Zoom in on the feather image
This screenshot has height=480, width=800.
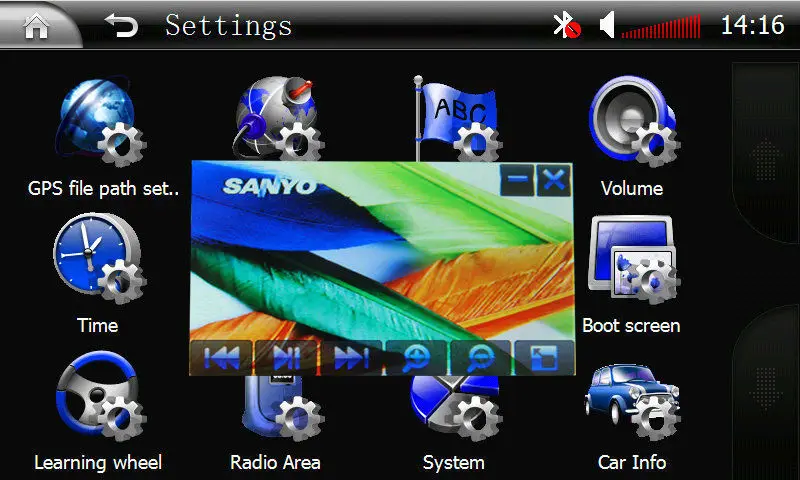pos(416,358)
